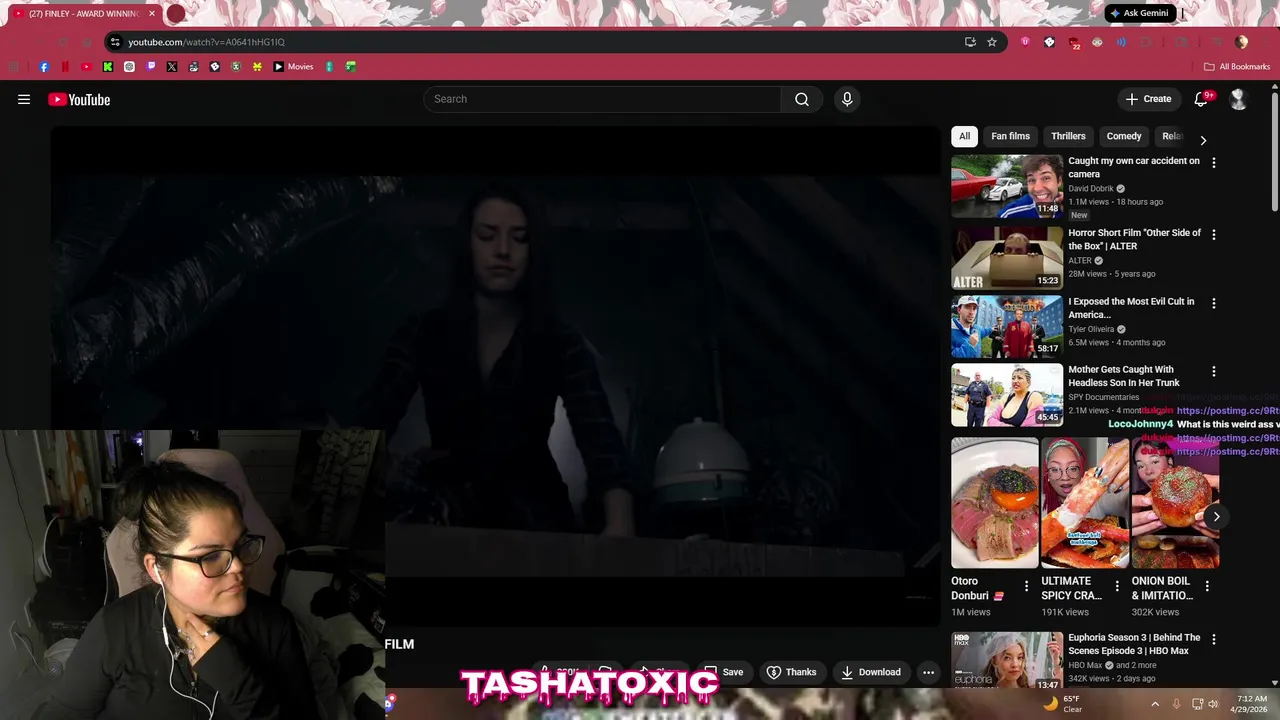
Task: Open Netflix bookmark in bookmarks bar
Action: click(x=65, y=67)
